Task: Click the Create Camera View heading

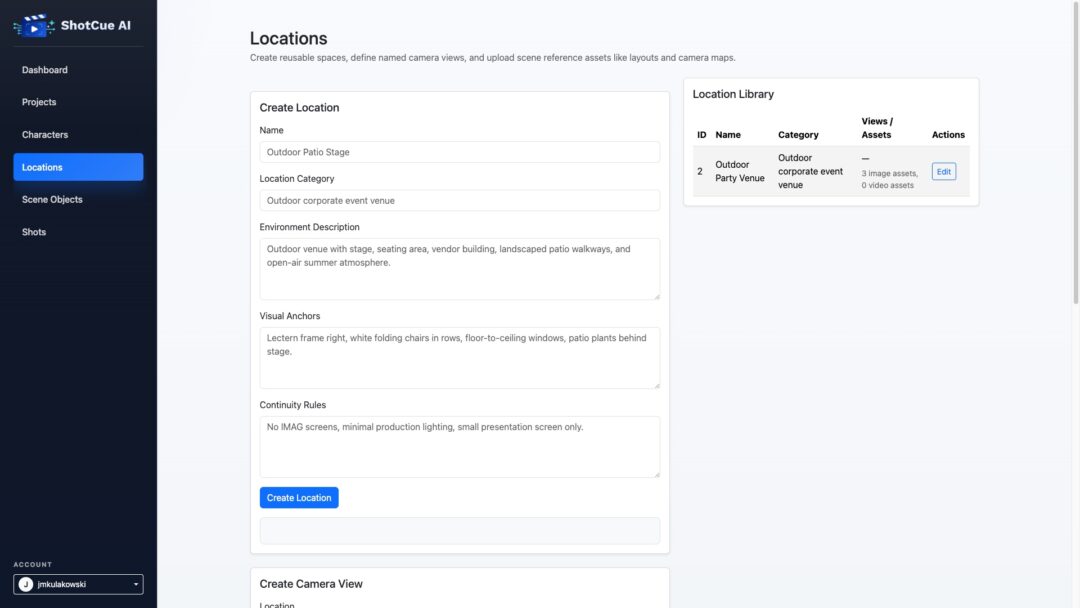Action: [311, 584]
